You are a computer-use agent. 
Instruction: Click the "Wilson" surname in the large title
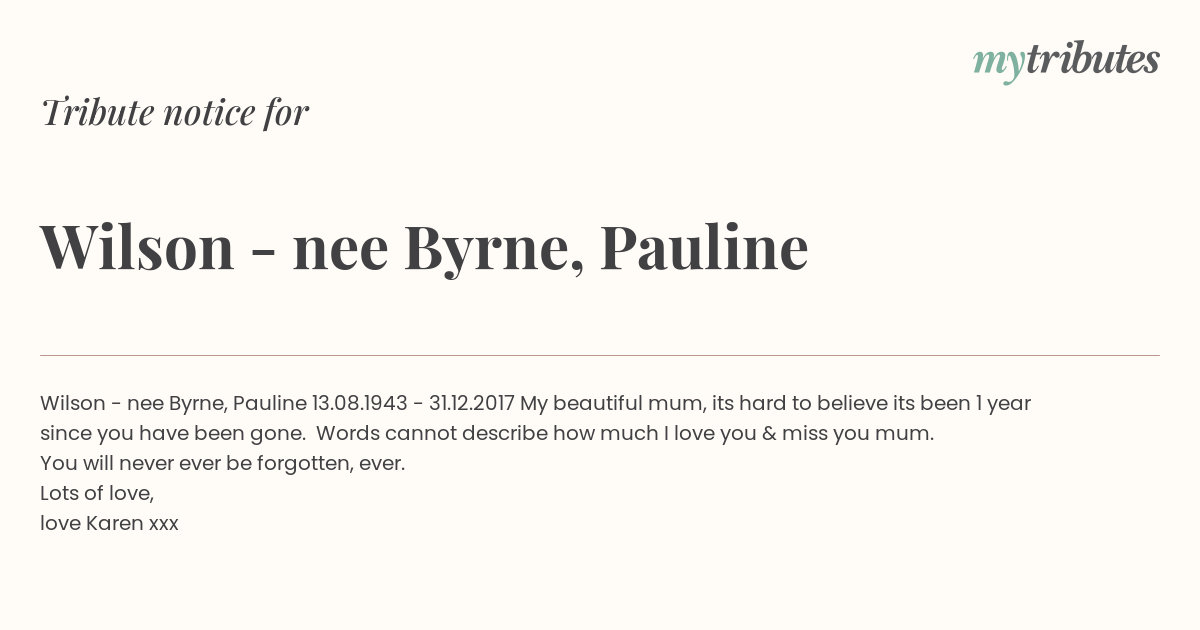[137, 247]
